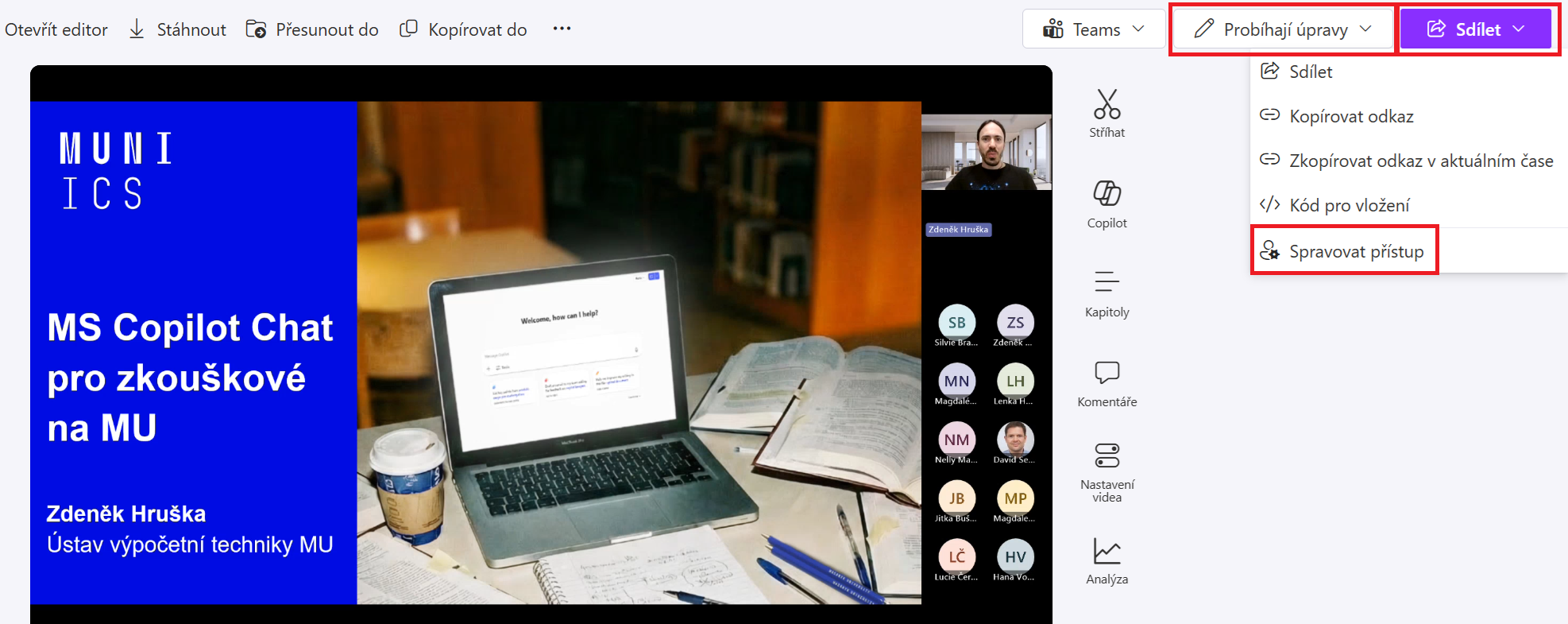Click the LH participant avatar
Viewport: 1568px width, 624px height.
[x=1015, y=381]
